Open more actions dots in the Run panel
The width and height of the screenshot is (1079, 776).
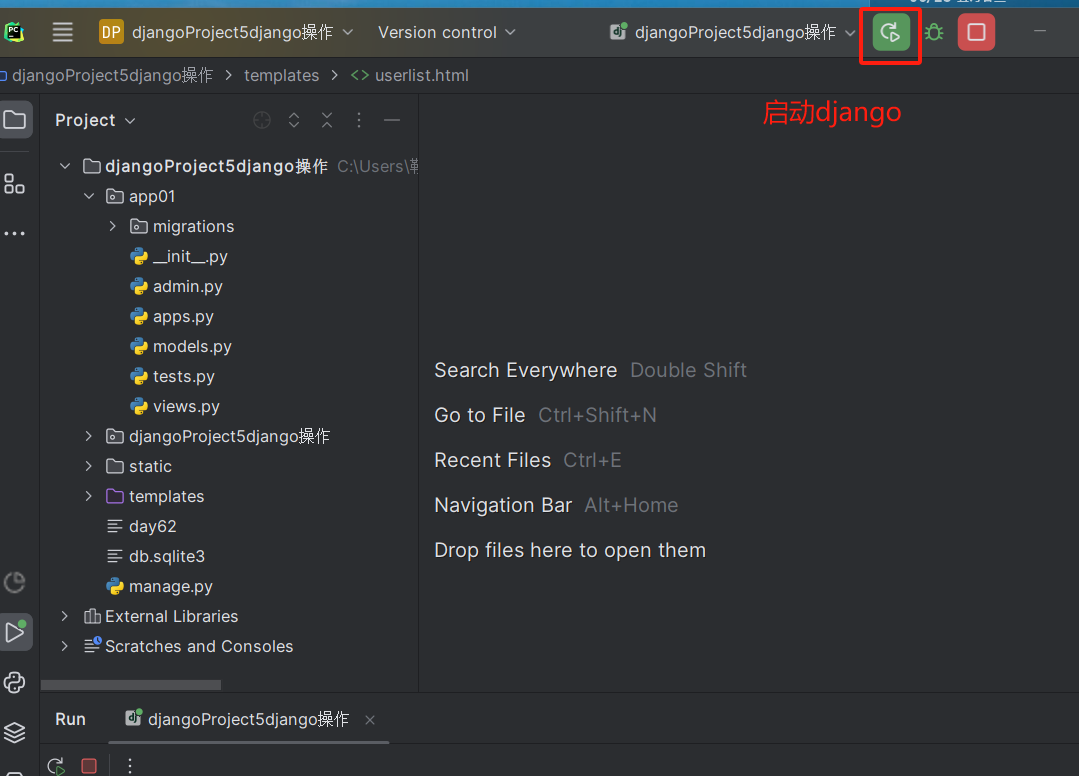(130, 766)
